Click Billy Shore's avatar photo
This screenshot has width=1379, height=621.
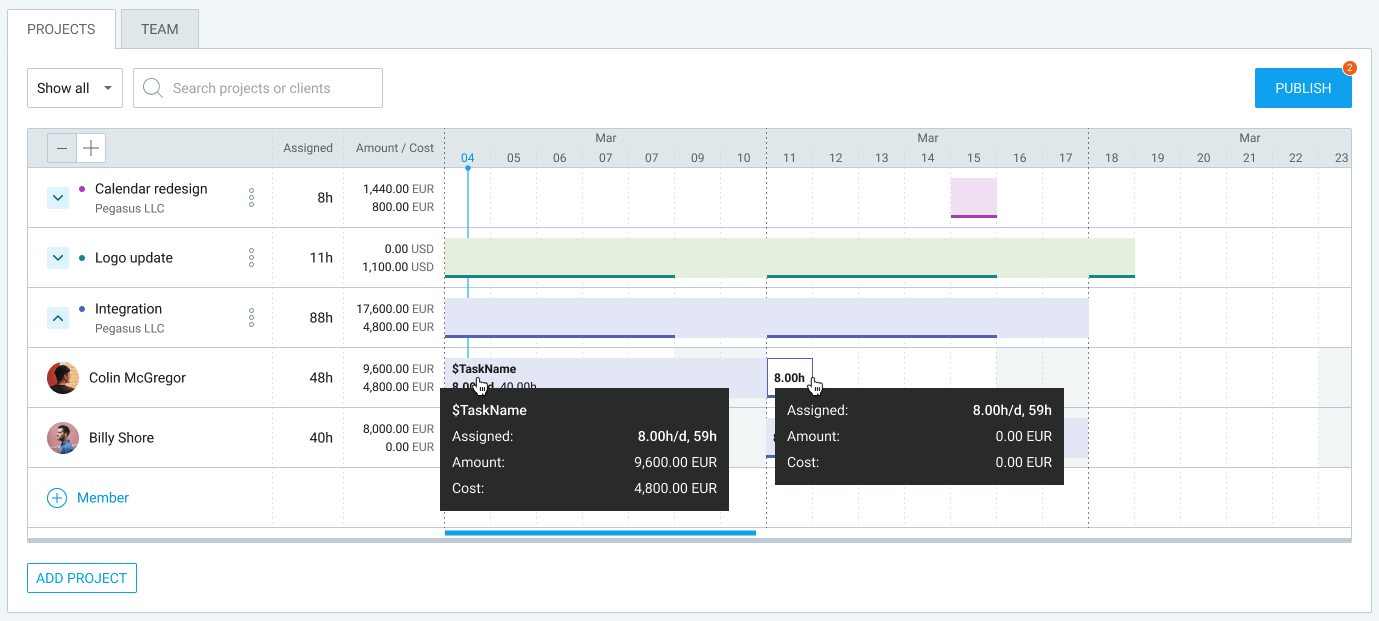(62, 437)
